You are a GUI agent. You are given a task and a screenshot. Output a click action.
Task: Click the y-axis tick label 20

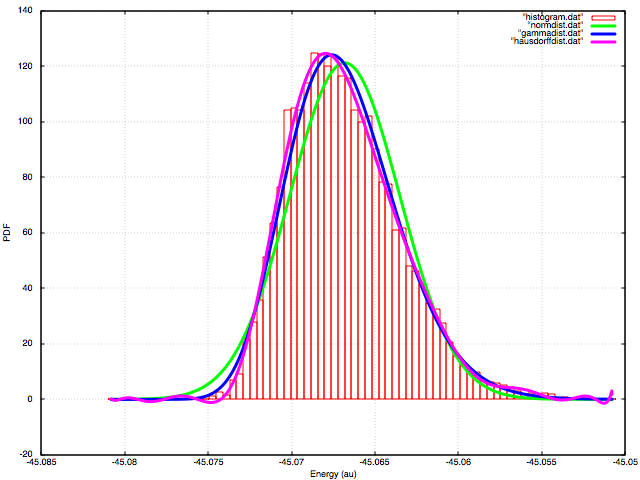tap(27, 344)
